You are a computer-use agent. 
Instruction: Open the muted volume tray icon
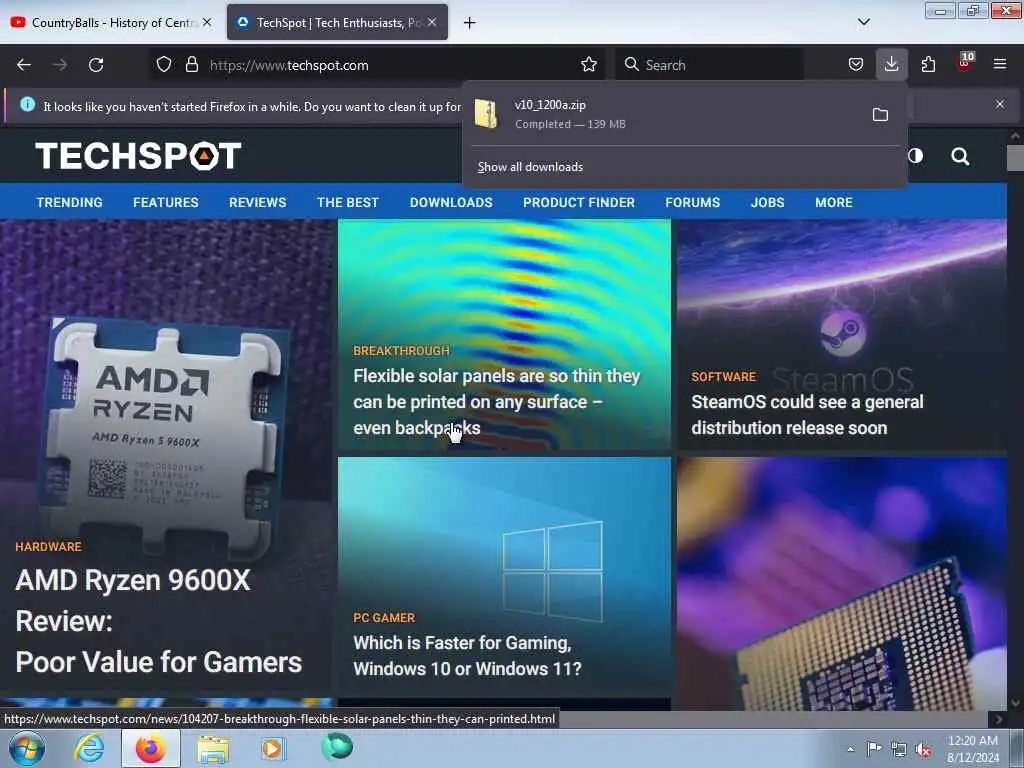point(923,750)
